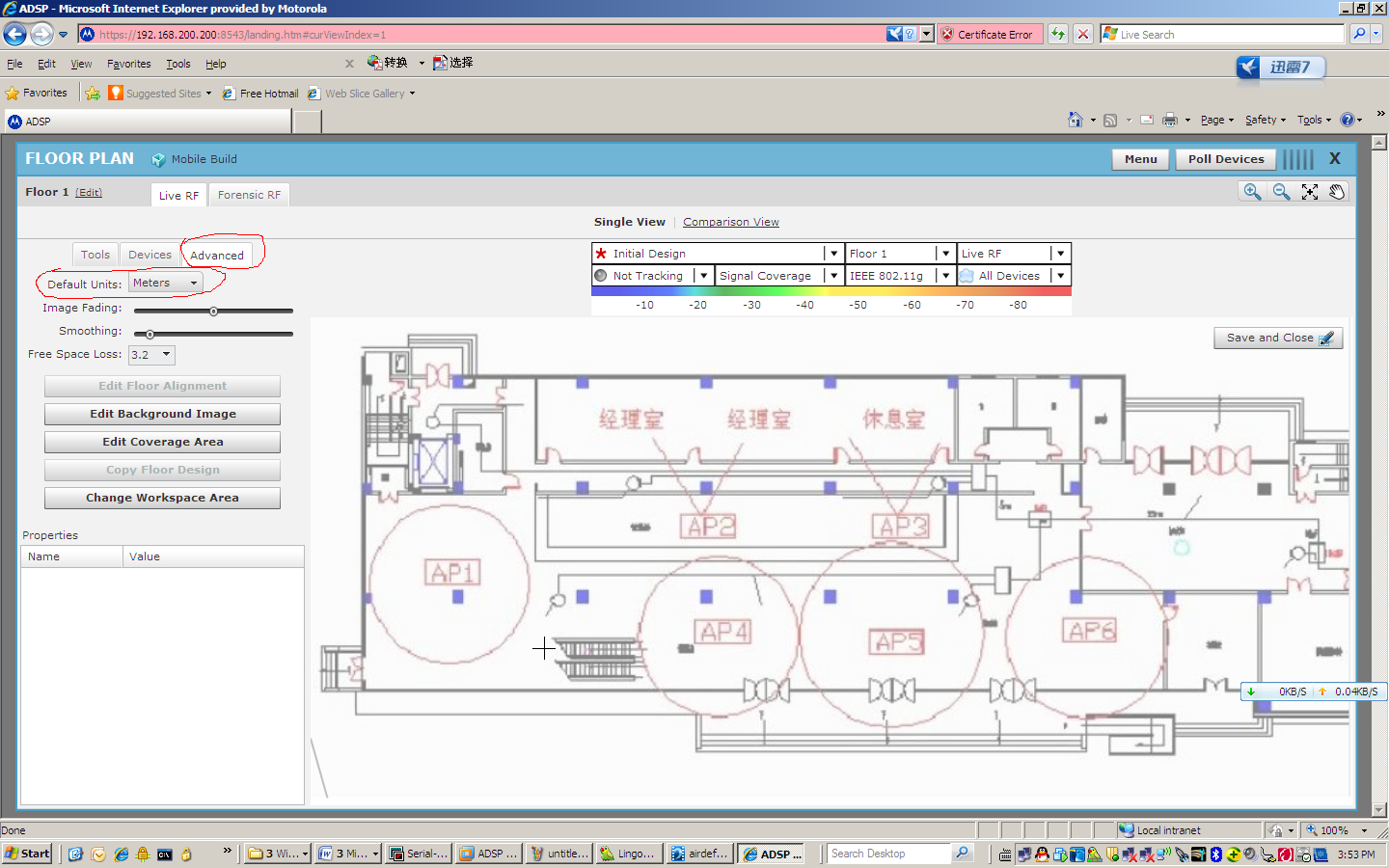Click the browser Back arrow

[14, 35]
